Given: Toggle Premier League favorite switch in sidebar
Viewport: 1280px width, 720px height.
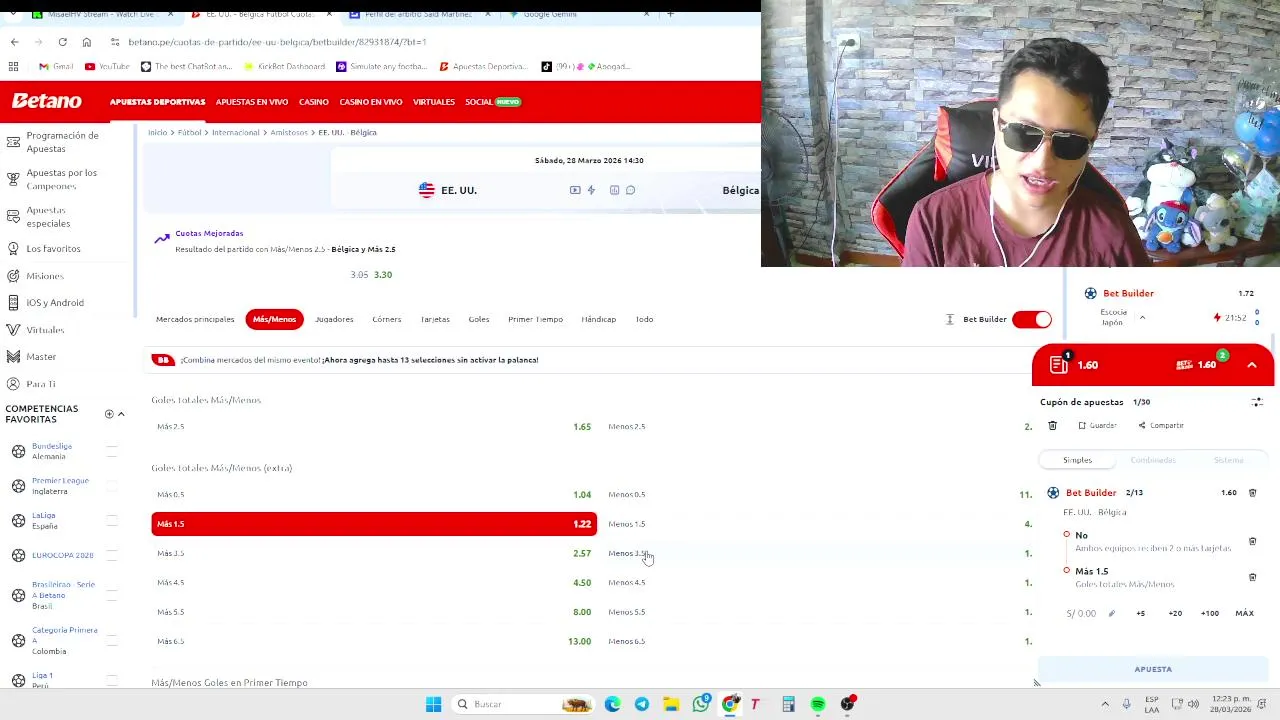Looking at the screenshot, I should [x=112, y=486].
